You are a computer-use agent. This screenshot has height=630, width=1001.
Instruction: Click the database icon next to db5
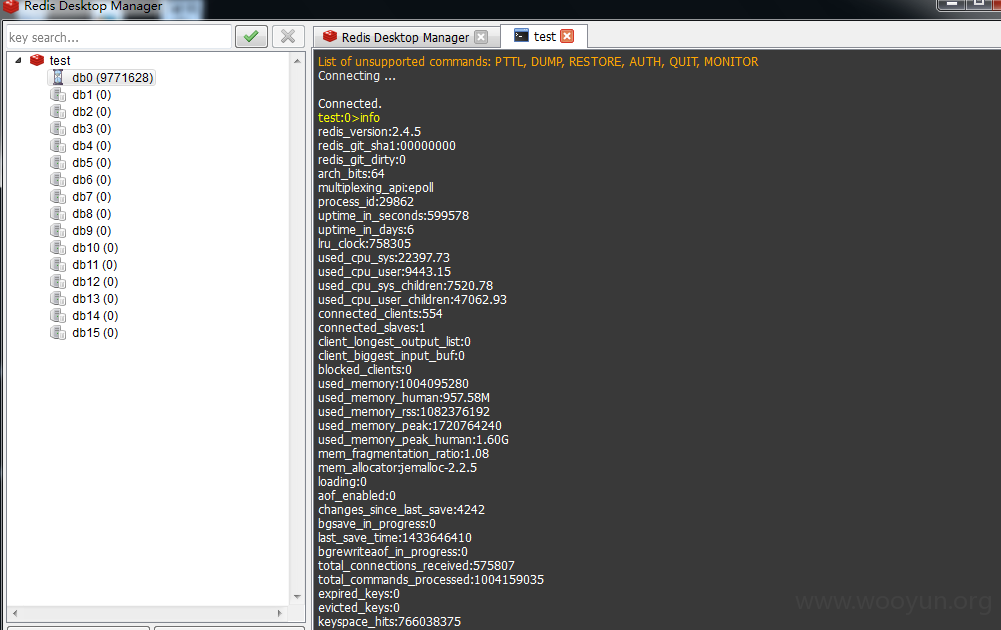click(x=58, y=163)
